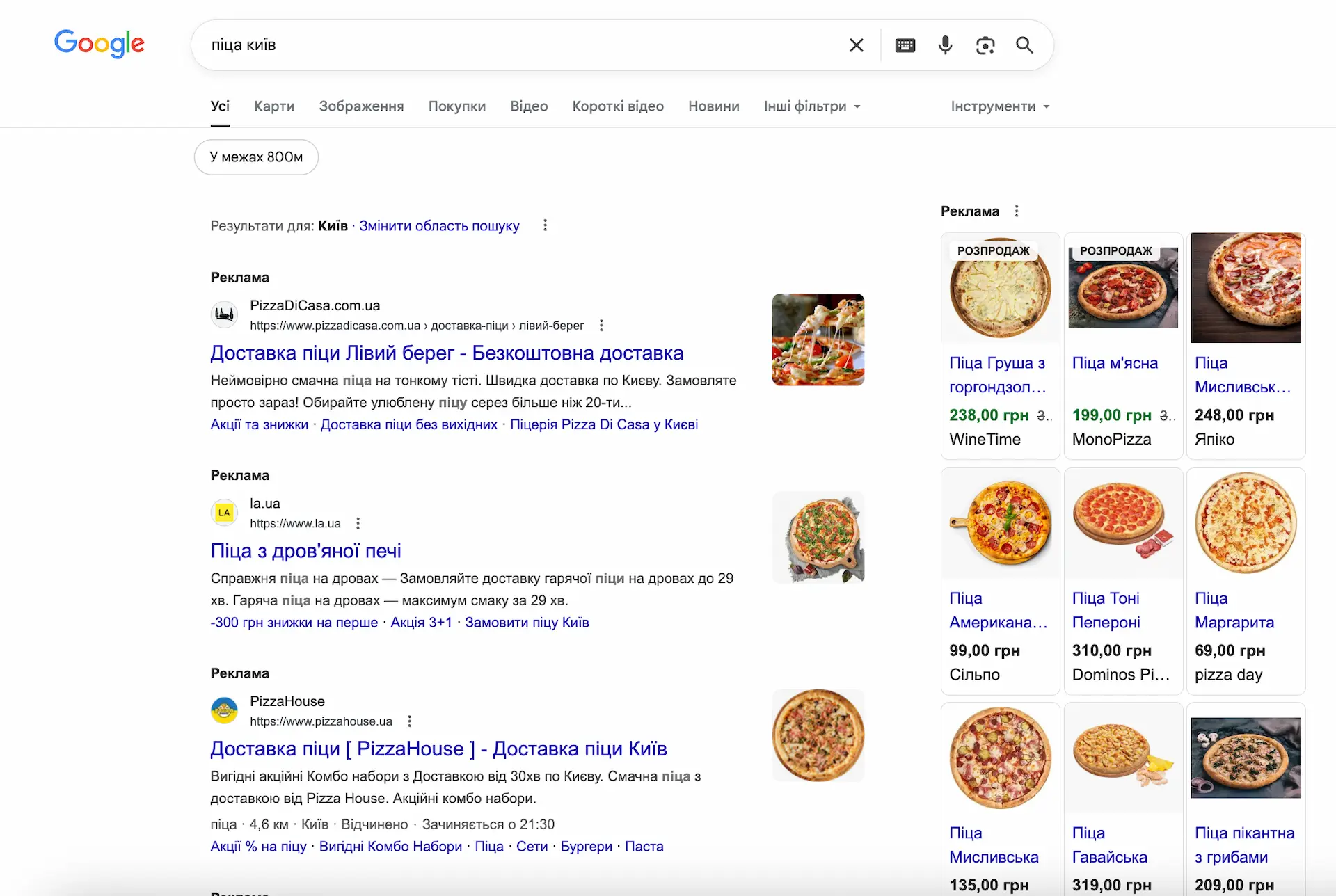
Task: Open three-dot menu next to pizzadicasa URL
Action: (x=601, y=326)
